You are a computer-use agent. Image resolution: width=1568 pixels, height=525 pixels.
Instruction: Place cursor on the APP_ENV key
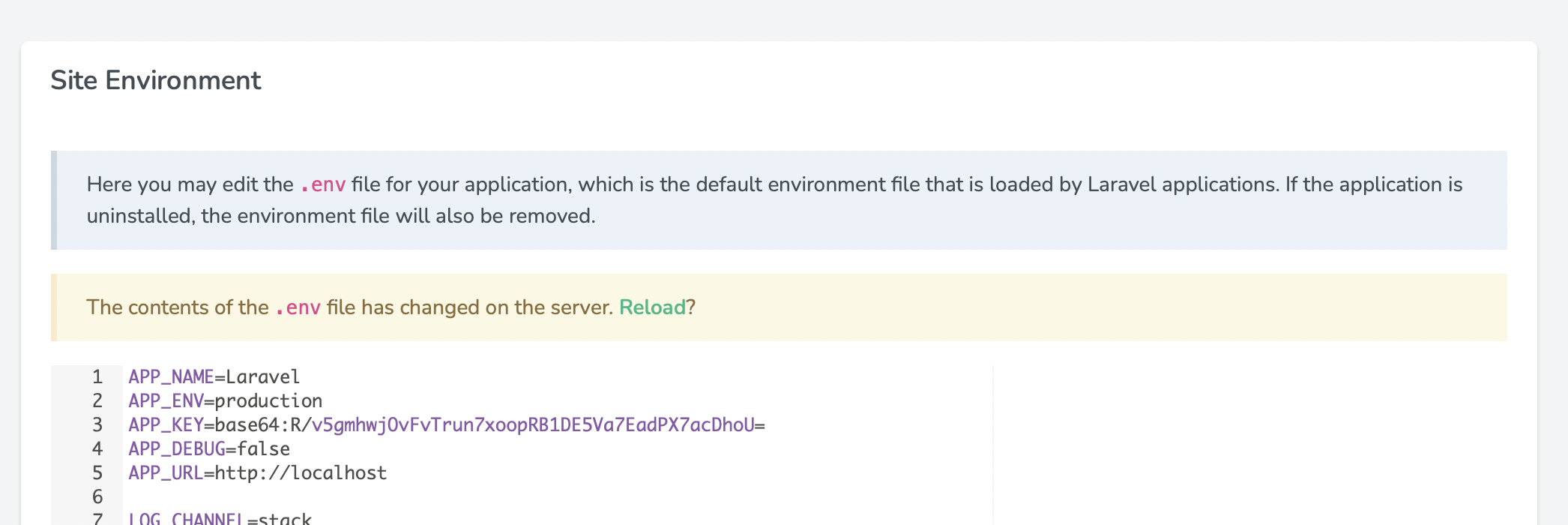166,400
